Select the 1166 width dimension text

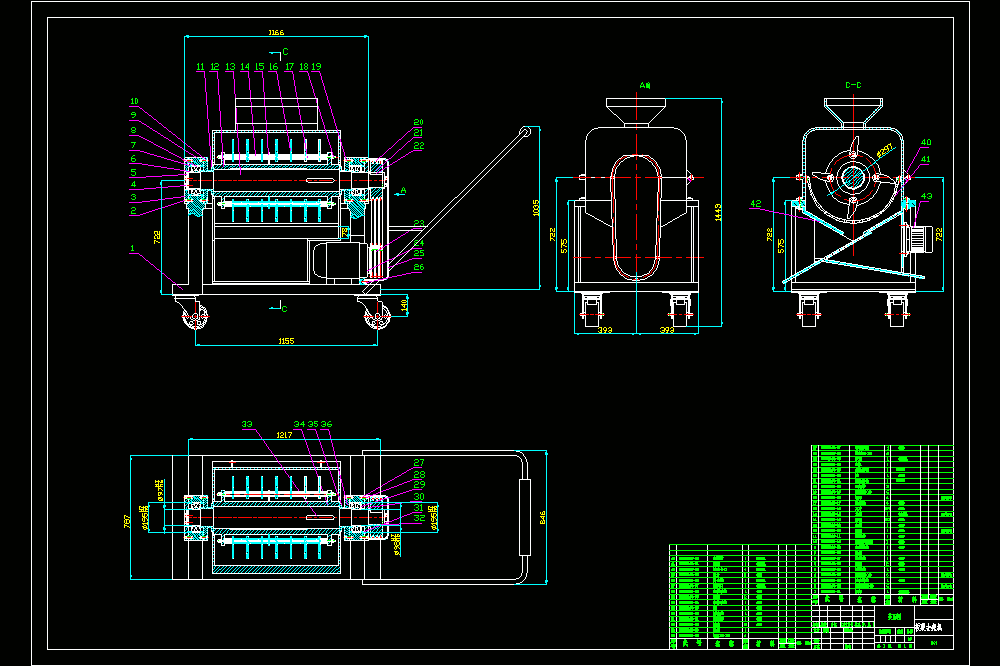pyautogui.click(x=276, y=33)
